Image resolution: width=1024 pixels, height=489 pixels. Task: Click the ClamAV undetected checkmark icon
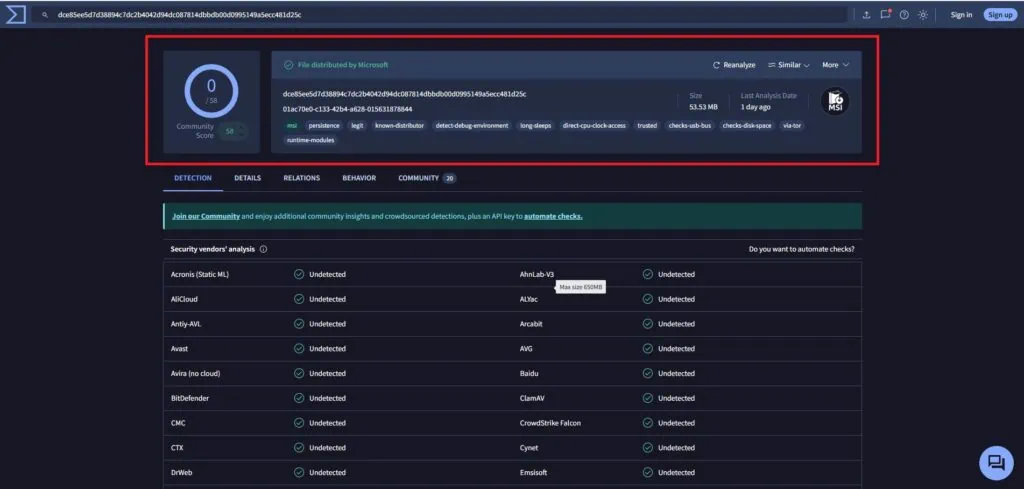(647, 398)
